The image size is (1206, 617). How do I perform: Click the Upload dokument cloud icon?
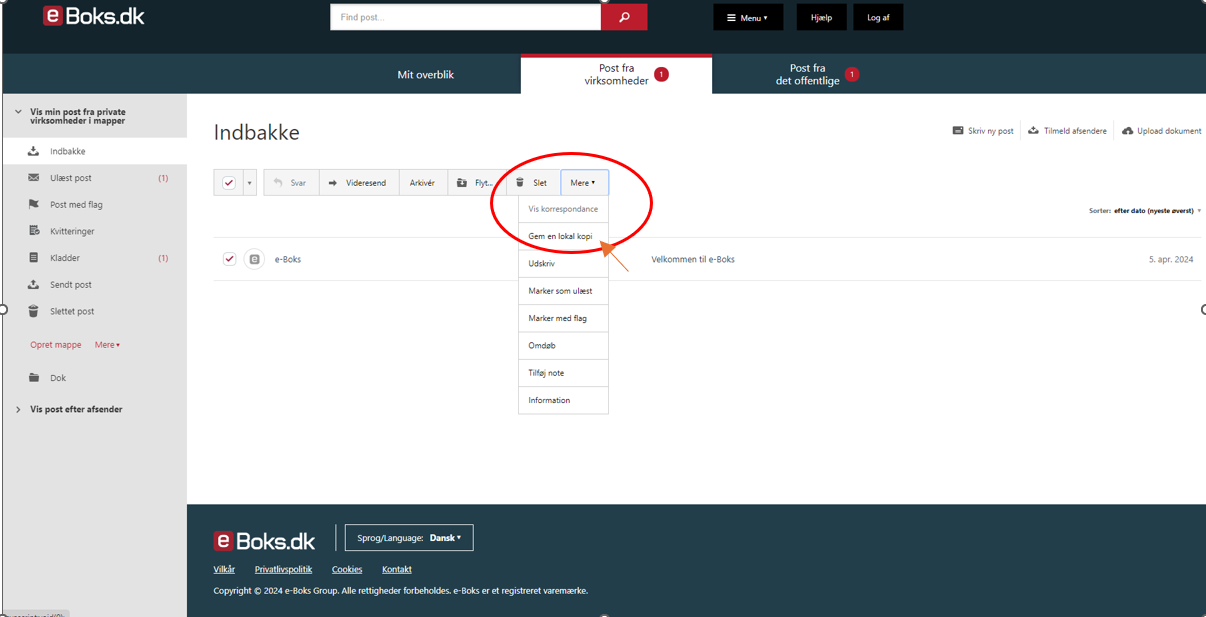[1127, 131]
